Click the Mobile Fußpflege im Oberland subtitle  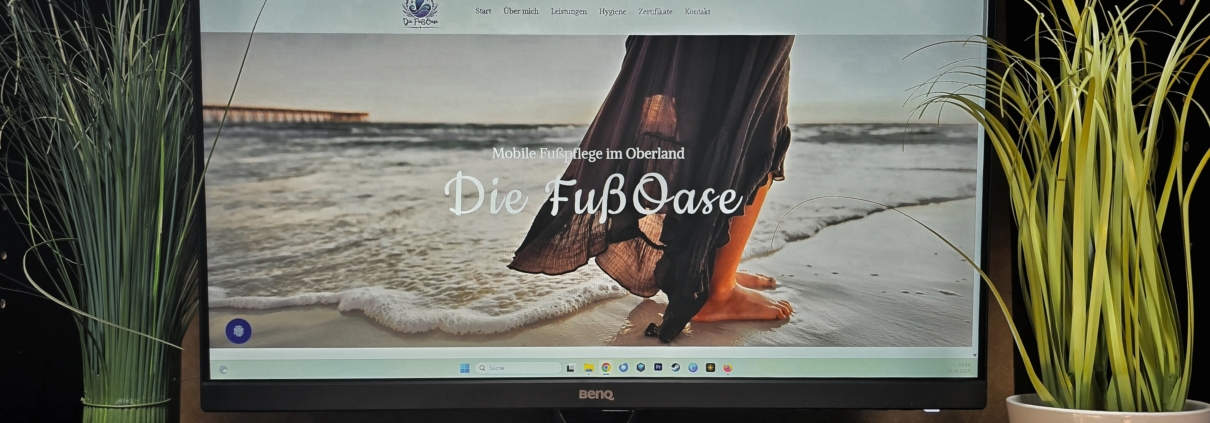(x=588, y=153)
